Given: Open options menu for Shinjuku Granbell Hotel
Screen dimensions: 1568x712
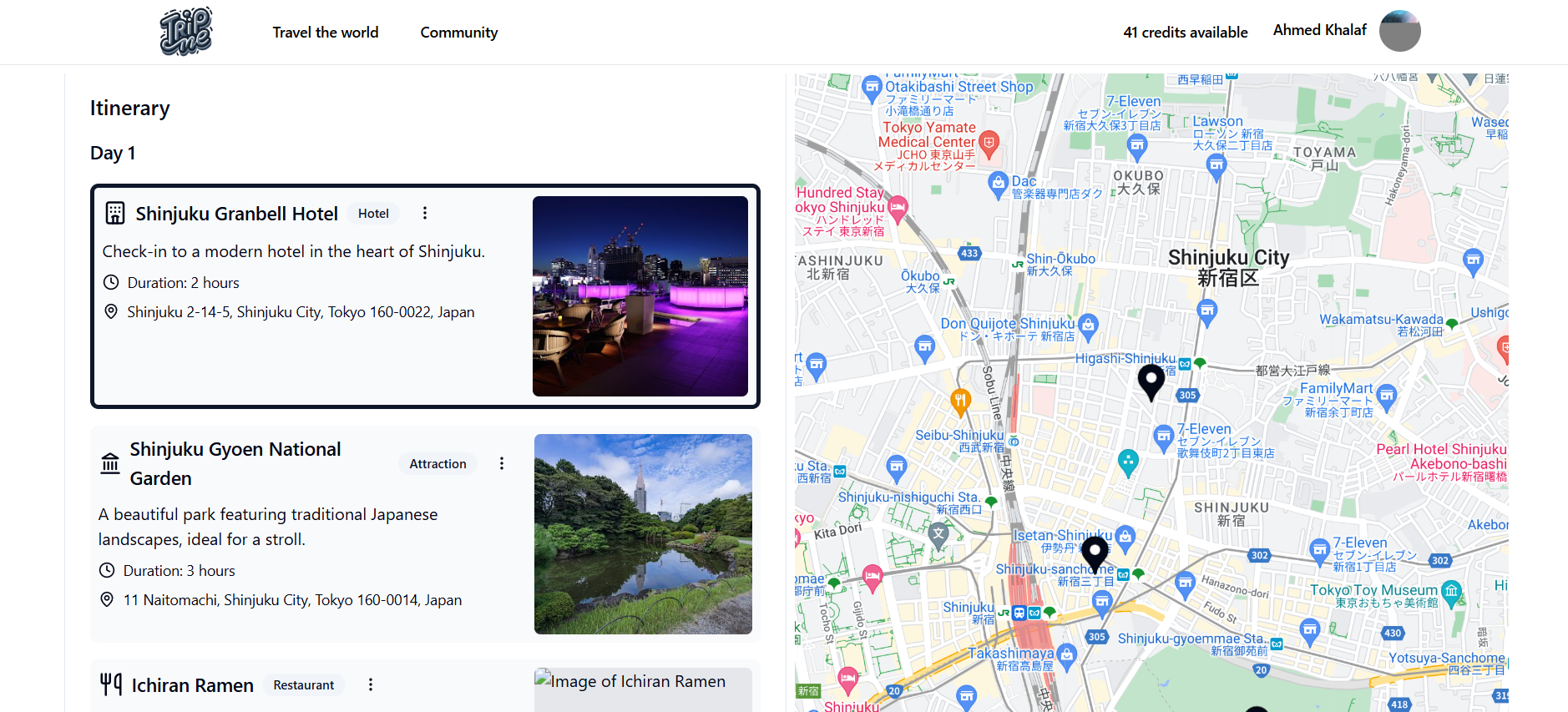Looking at the screenshot, I should tap(425, 213).
